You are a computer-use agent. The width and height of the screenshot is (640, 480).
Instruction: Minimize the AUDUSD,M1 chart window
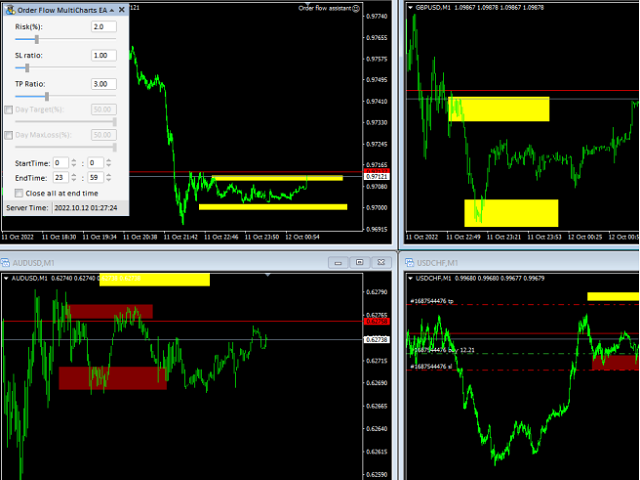[x=338, y=262]
